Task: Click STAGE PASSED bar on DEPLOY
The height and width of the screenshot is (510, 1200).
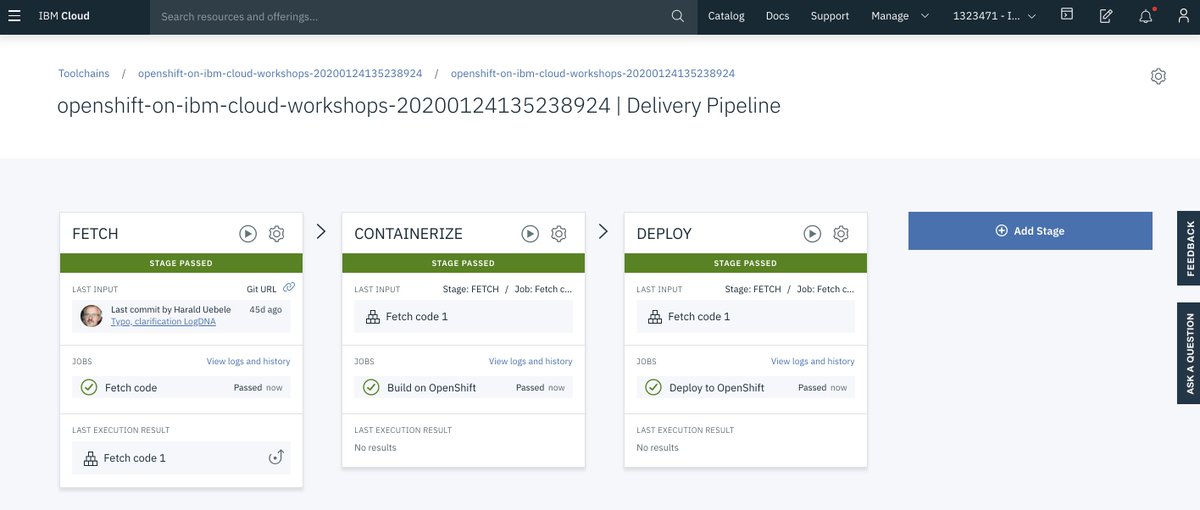Action: pos(745,263)
